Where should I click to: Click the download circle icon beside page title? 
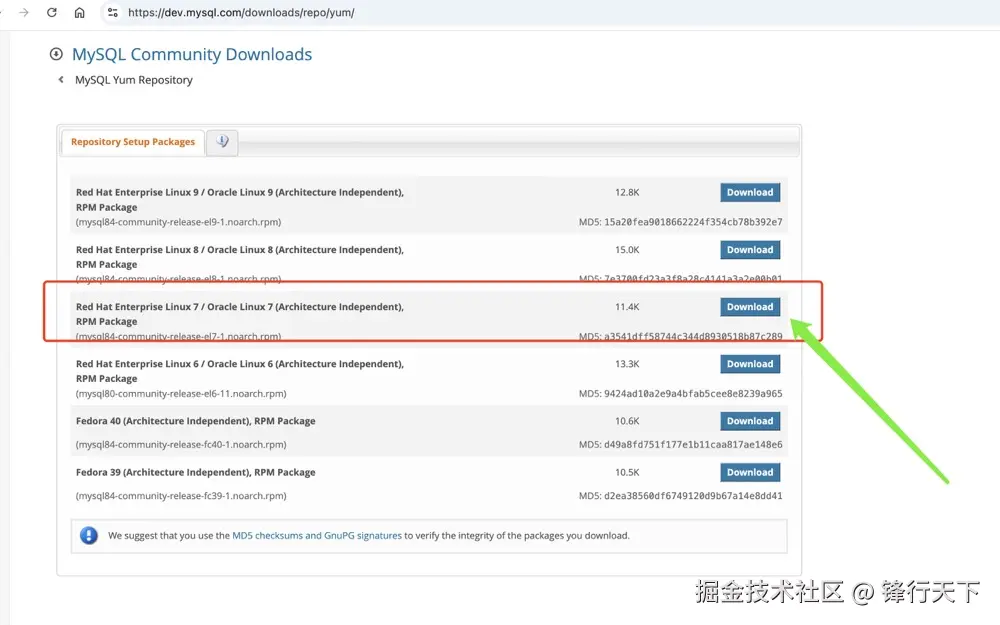click(x=56, y=54)
